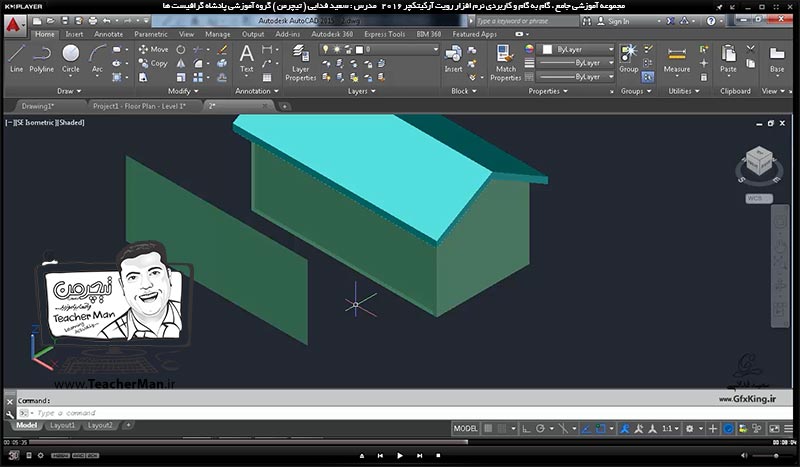This screenshot has height=467, width=800.
Task: Expand the Layers panel
Action: click(361, 91)
